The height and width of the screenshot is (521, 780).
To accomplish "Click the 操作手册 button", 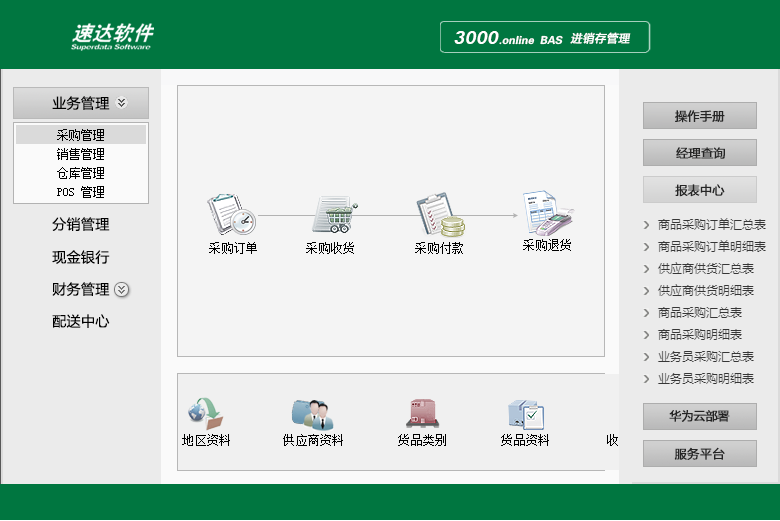I will point(699,116).
